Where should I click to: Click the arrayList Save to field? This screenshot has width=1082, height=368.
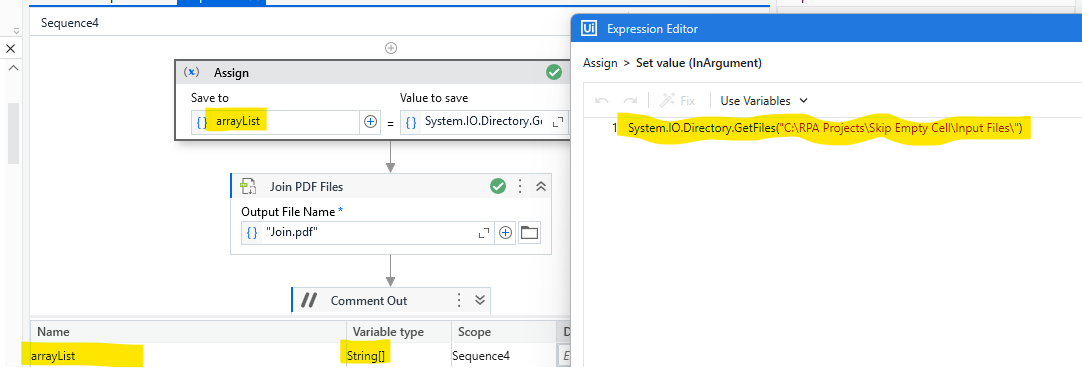275,122
